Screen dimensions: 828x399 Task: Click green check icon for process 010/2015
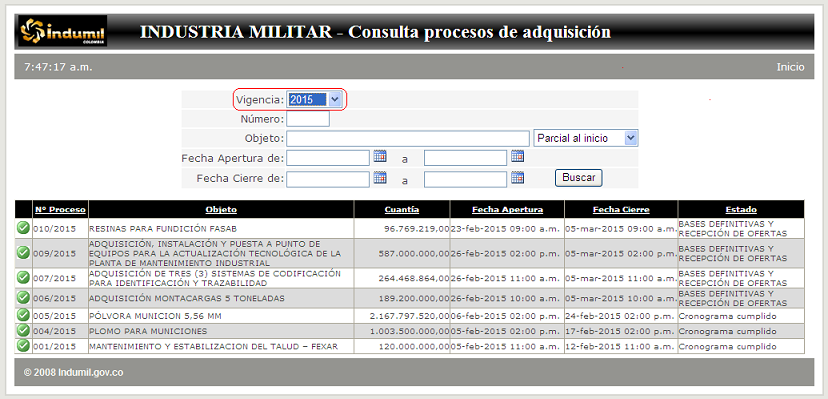click(23, 228)
